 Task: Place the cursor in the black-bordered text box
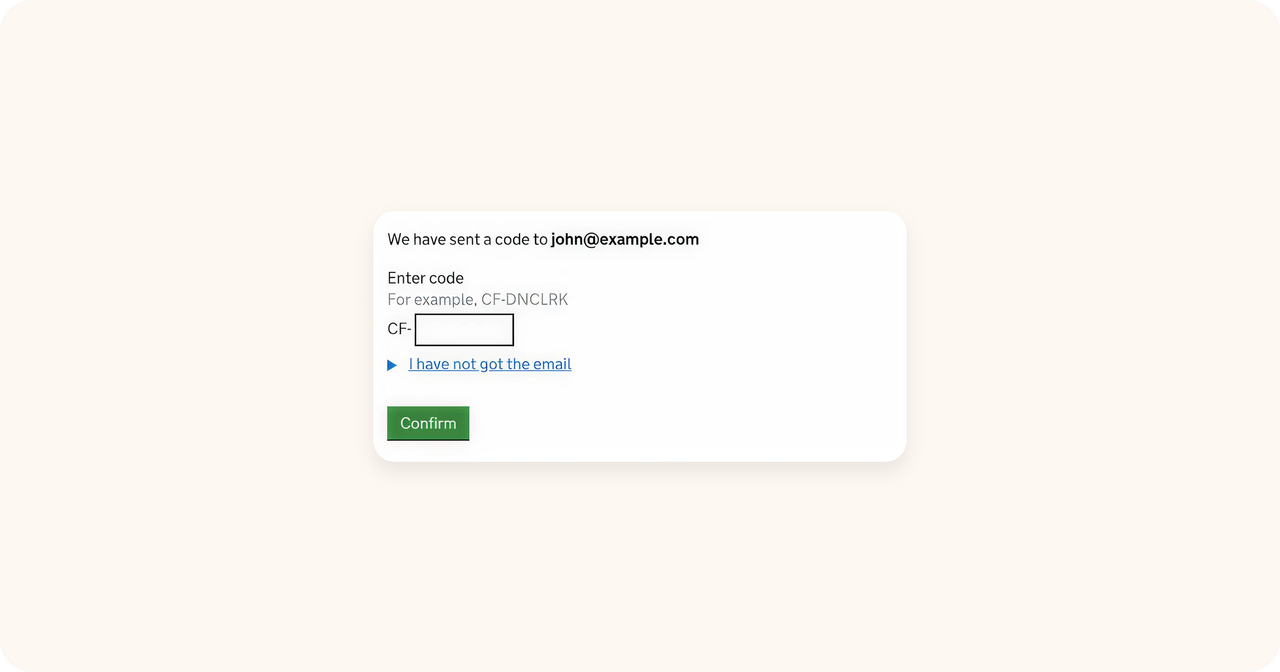pyautogui.click(x=464, y=330)
